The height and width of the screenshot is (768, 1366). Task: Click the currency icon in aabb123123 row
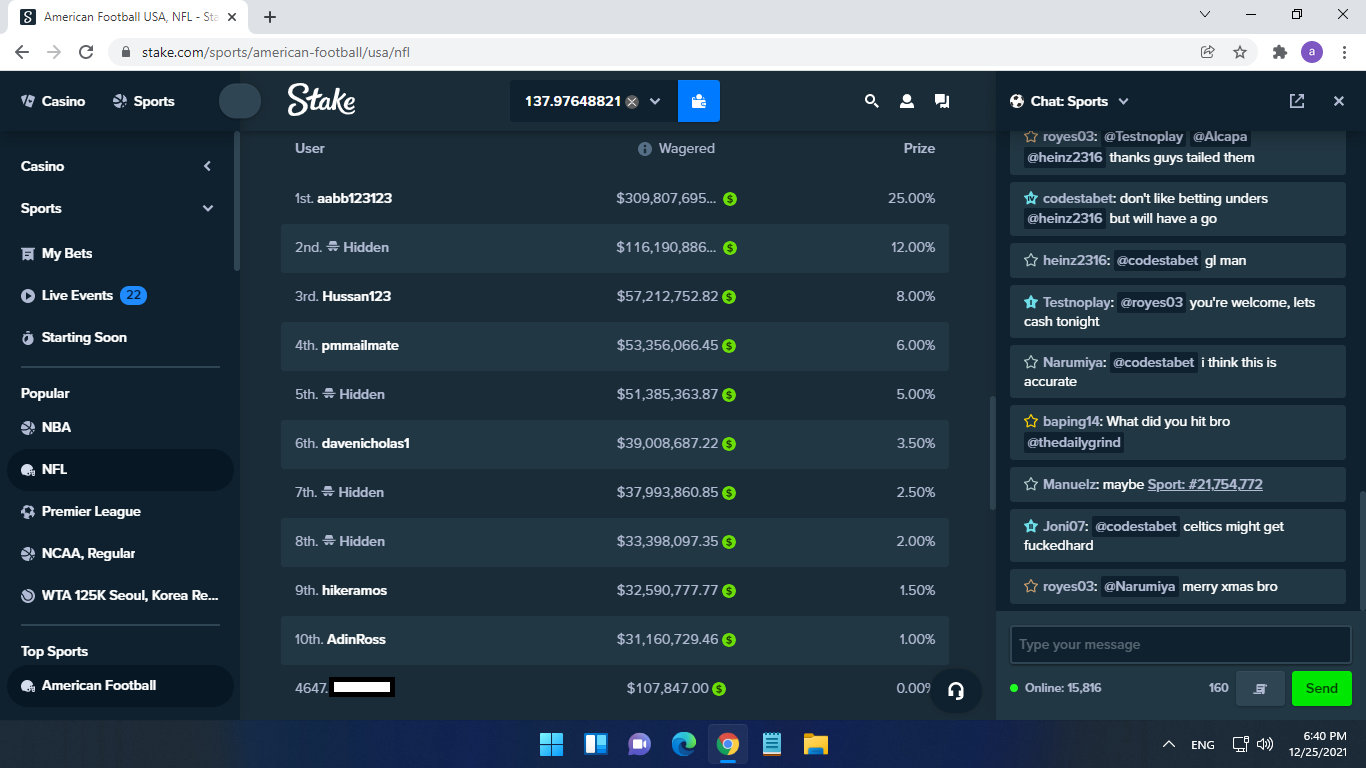coord(730,199)
